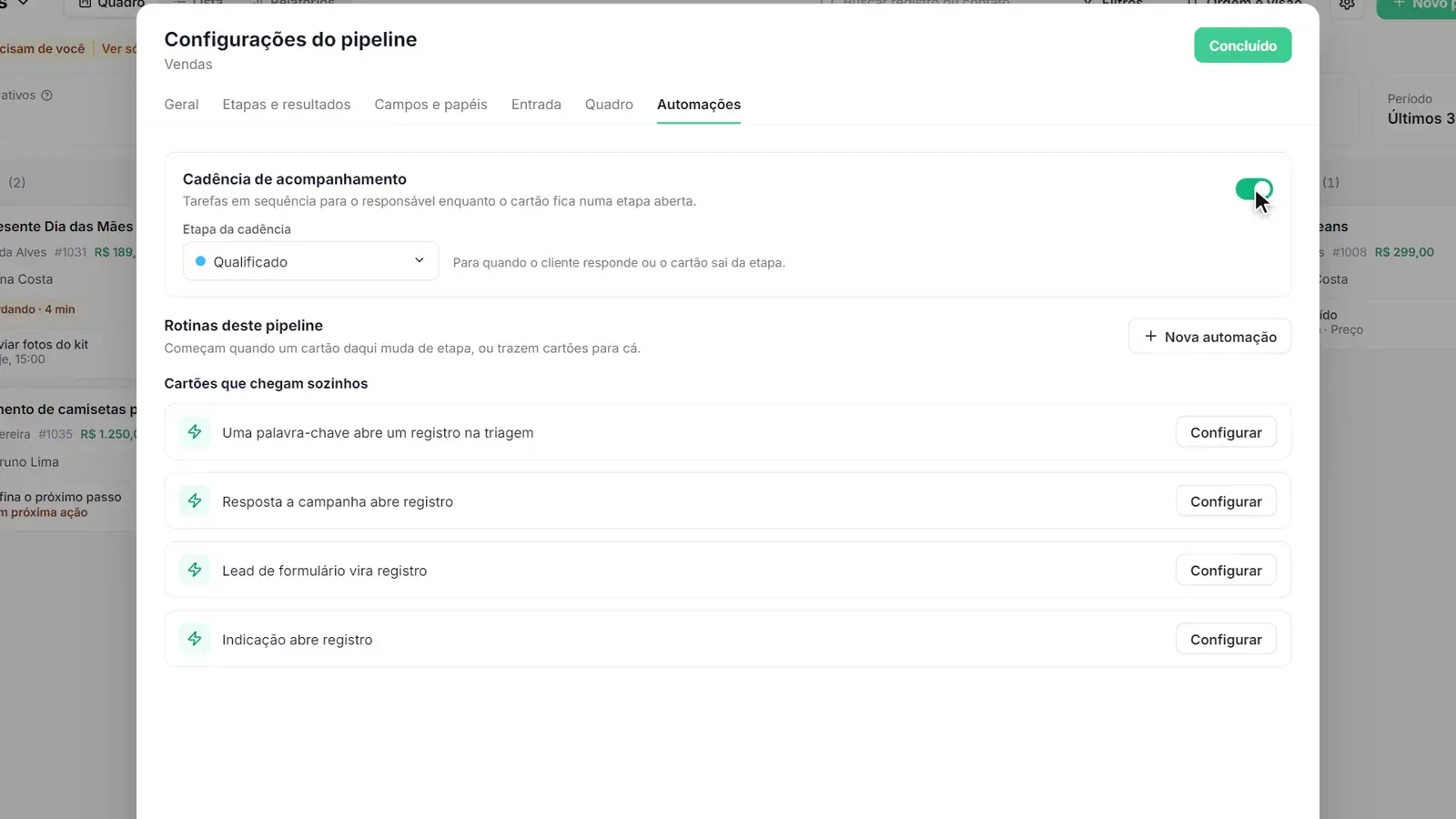Click 'Uma palavra-chave abre um registro na triagem'

point(378,433)
